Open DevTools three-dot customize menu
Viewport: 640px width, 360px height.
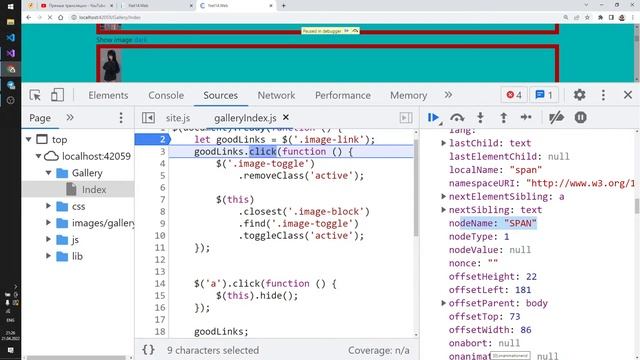(603, 95)
